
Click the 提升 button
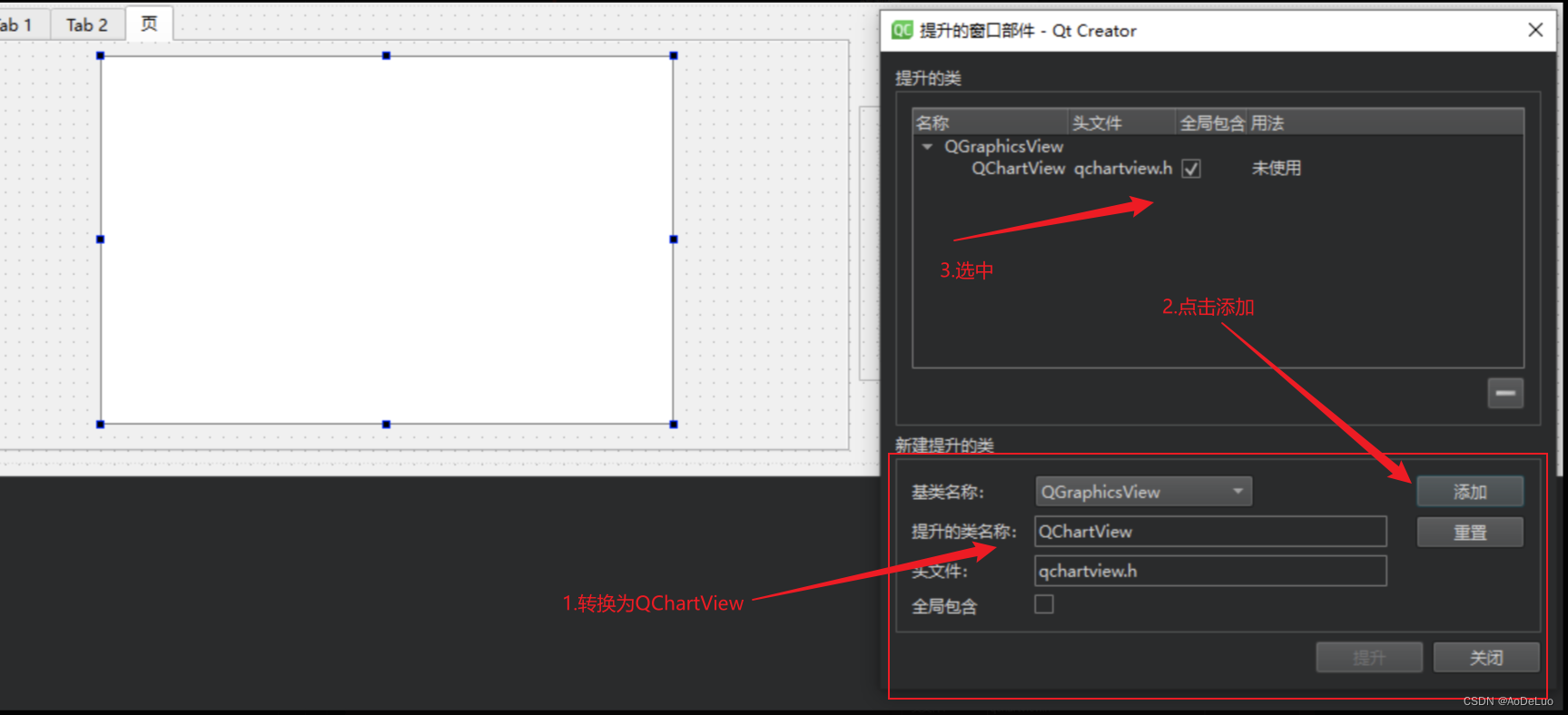pos(1369,658)
